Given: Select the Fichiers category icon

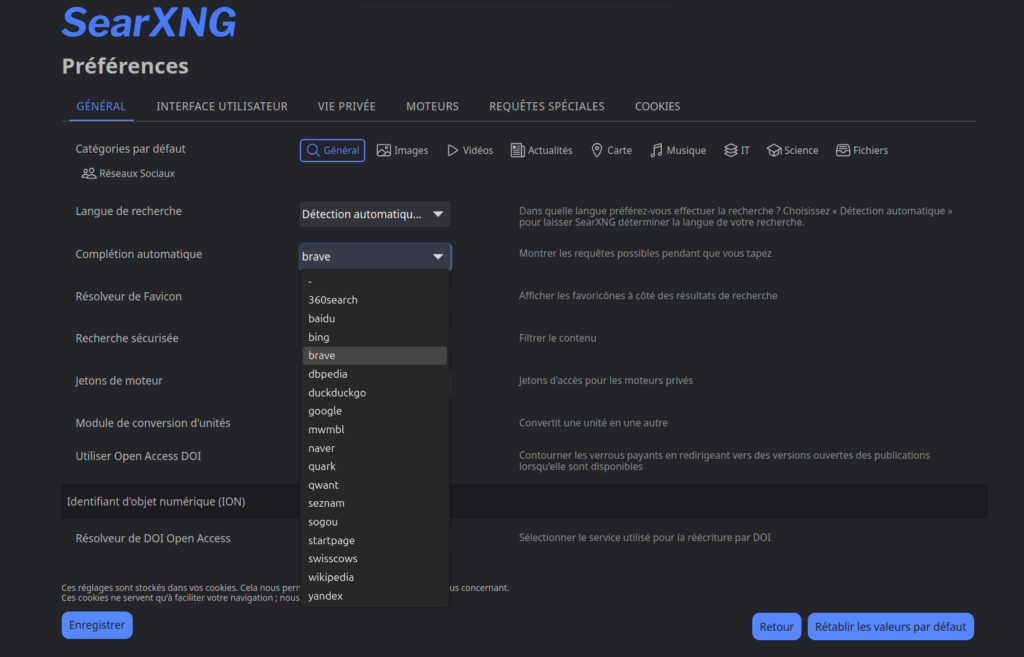Looking at the screenshot, I should tap(843, 150).
